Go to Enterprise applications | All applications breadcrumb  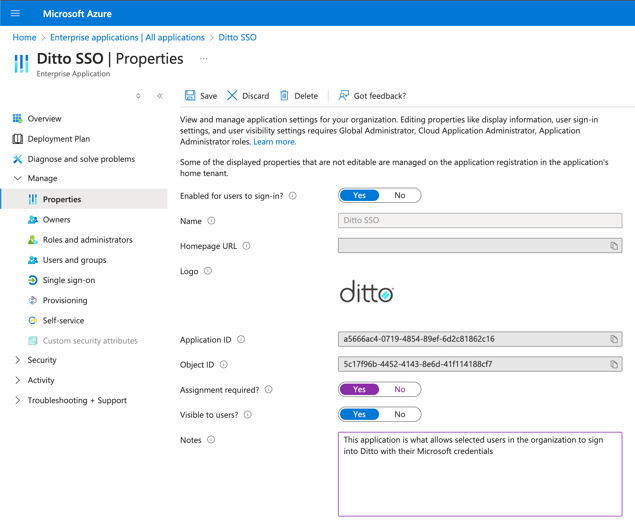(127, 37)
